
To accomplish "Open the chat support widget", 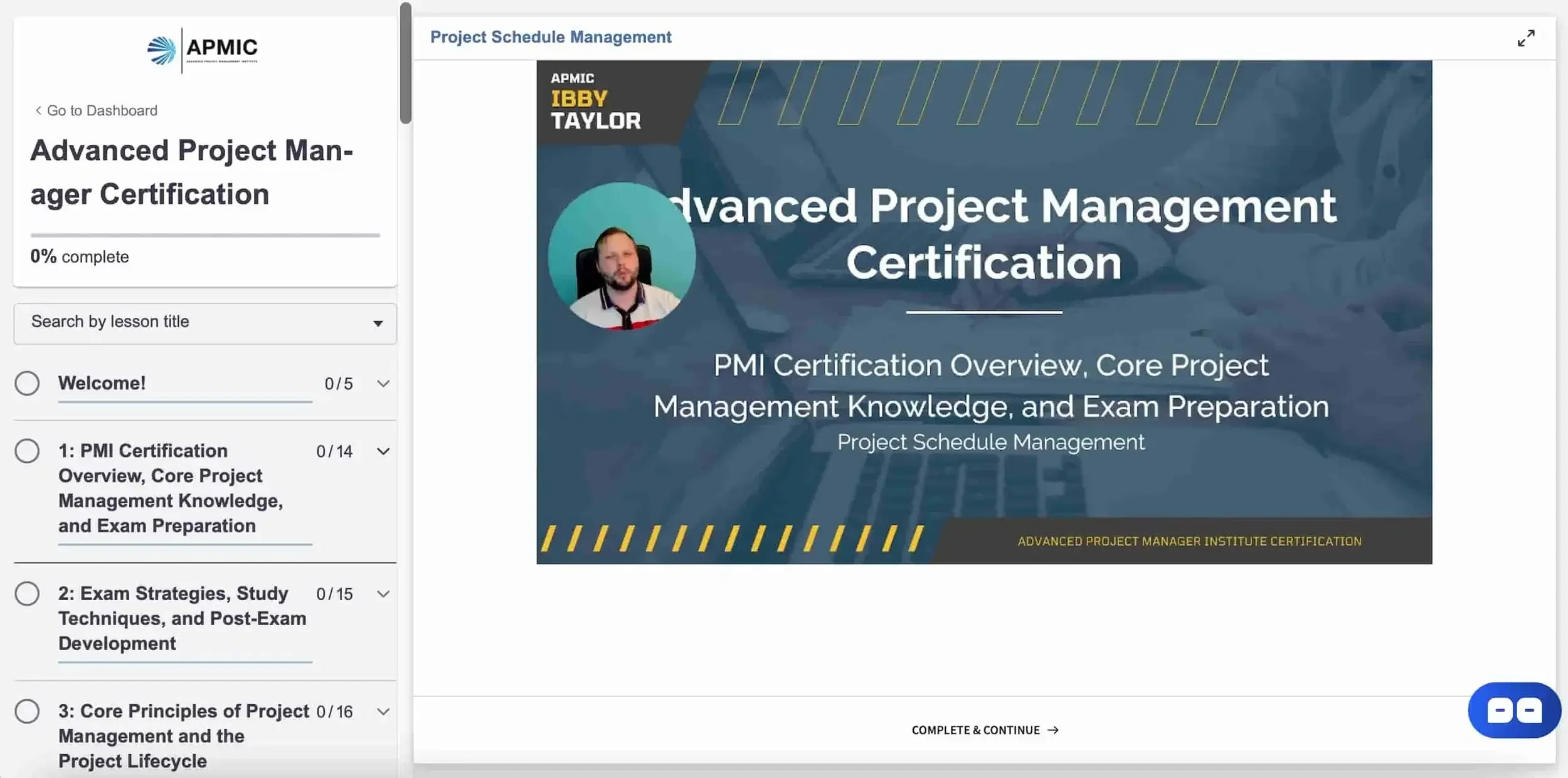I will coord(1513,709).
